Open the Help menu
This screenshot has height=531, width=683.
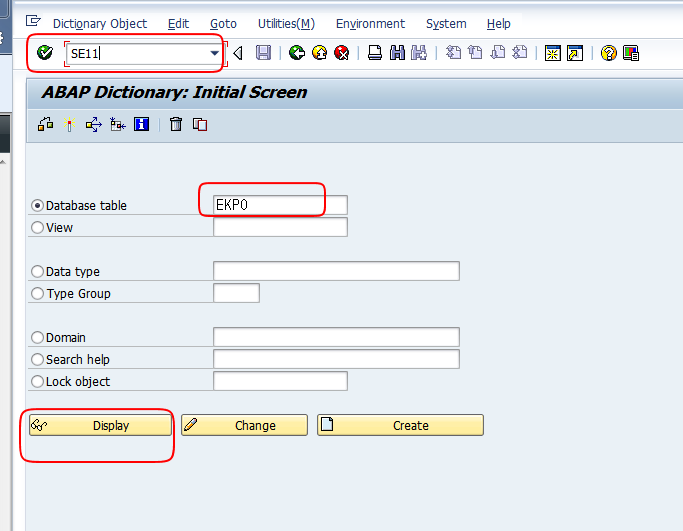click(x=498, y=24)
